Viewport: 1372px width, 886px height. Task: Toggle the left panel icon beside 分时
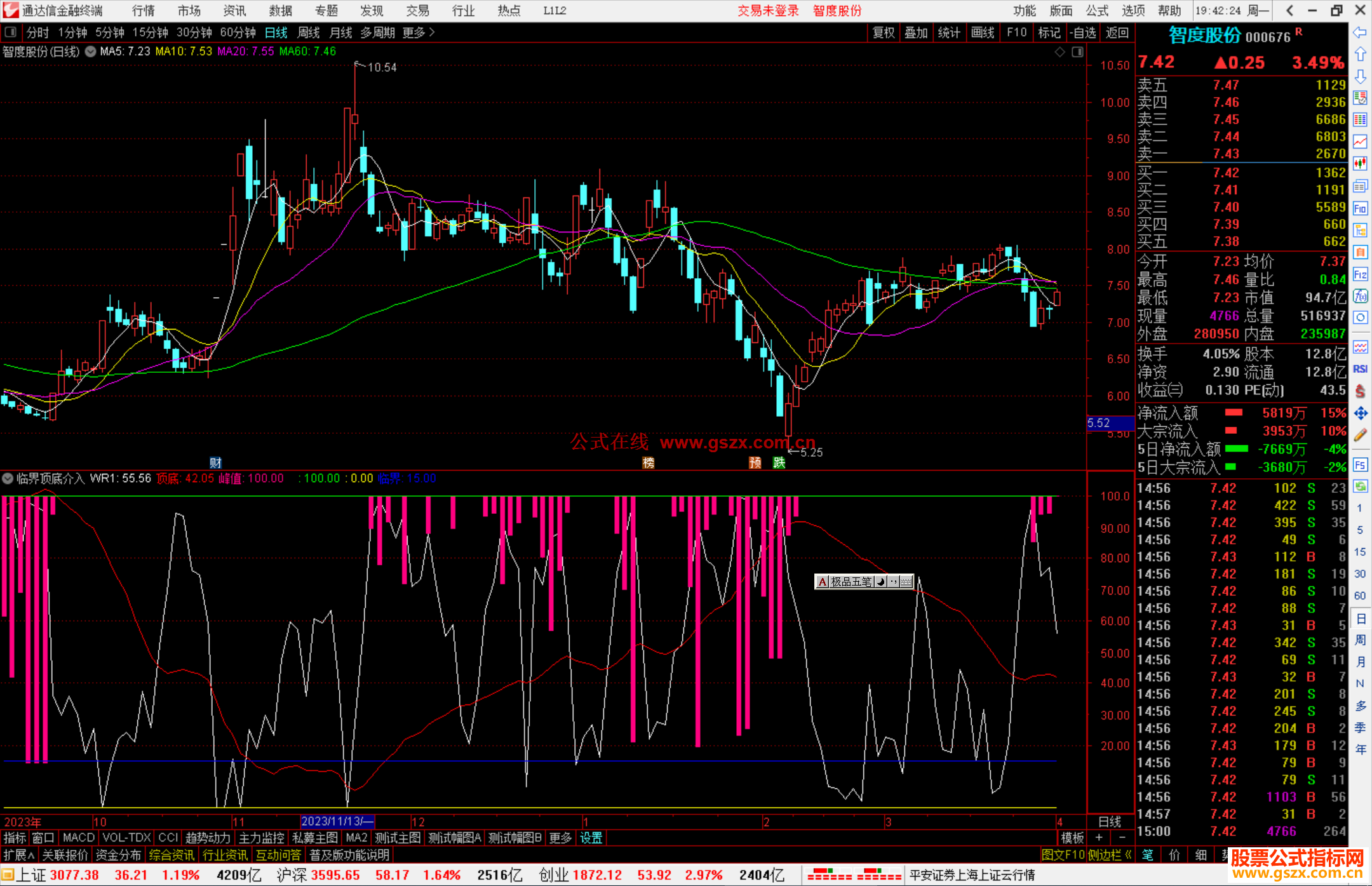[x=10, y=32]
